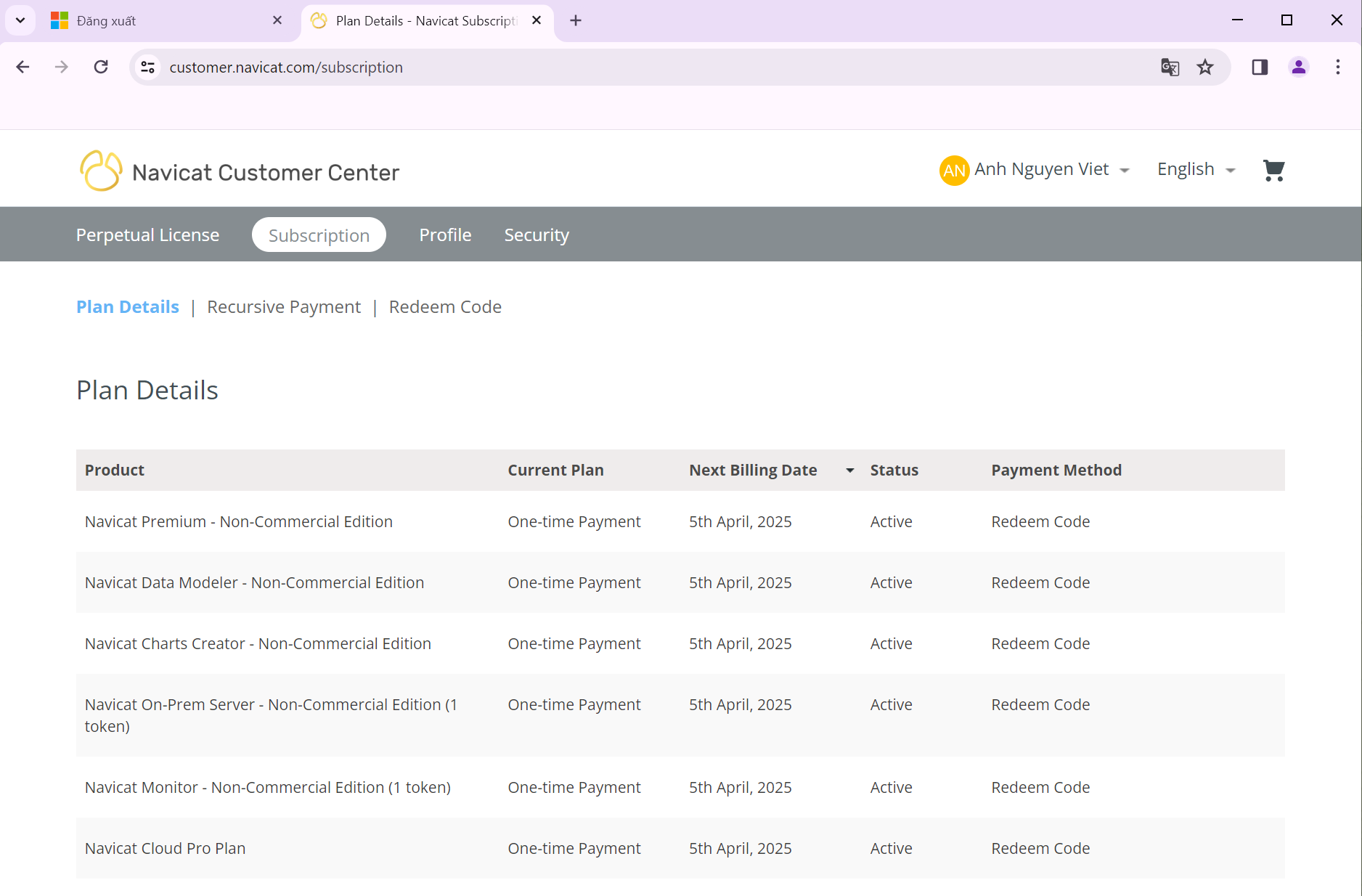The height and width of the screenshot is (896, 1362).
Task: Go forward to the next page
Action: click(x=62, y=68)
